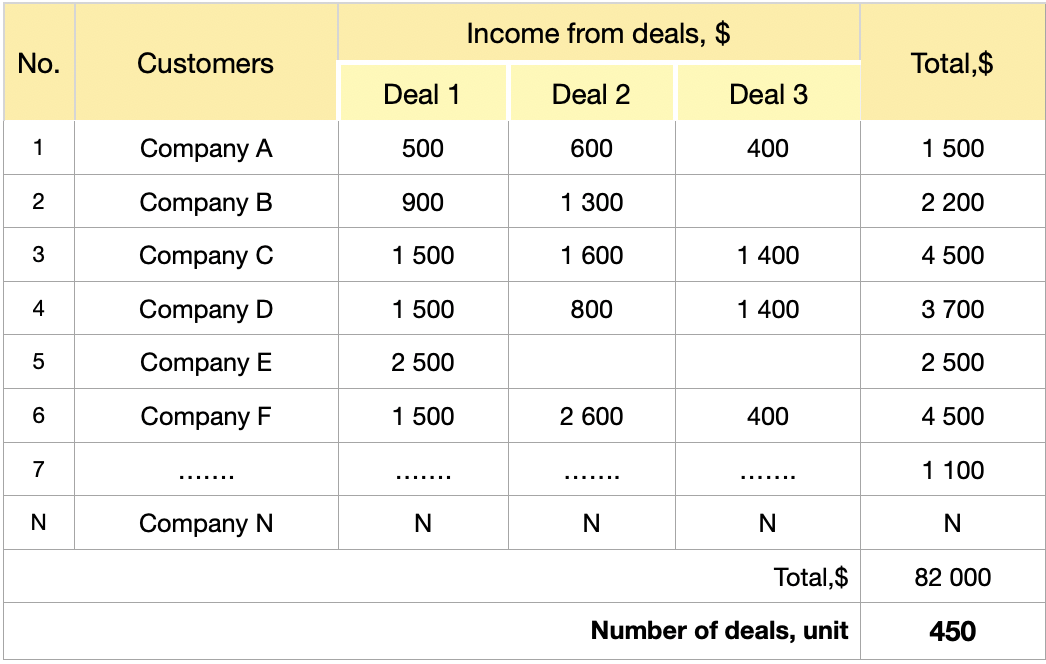
Task: Select the empty Deal 2 cell for Company E
Action: pos(591,363)
